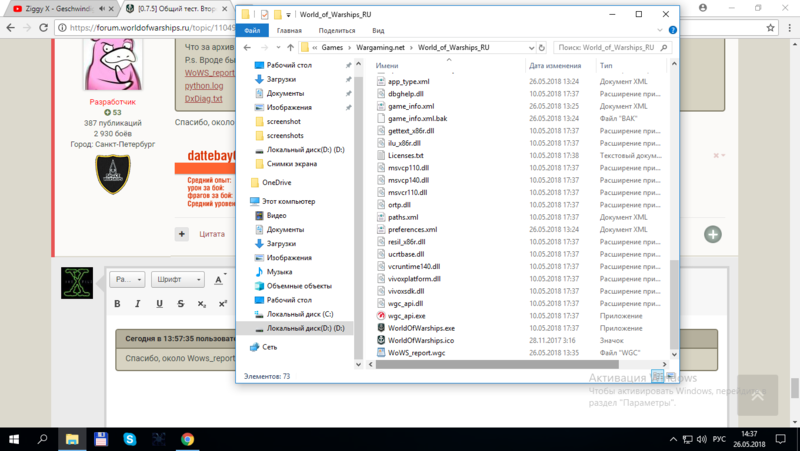This screenshot has height=451, width=800.
Task: Open recent locations dropdown next to forward arrow
Action: pyautogui.click(x=278, y=47)
